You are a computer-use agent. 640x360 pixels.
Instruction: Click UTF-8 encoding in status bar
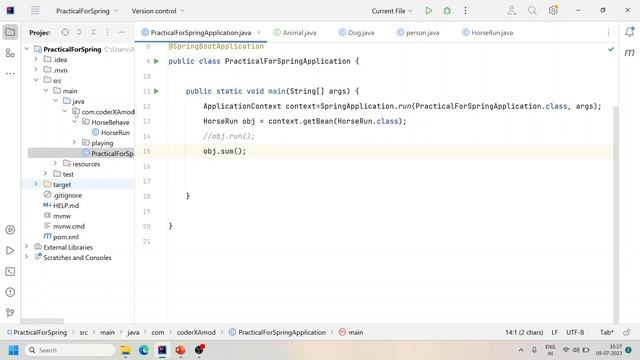point(575,333)
